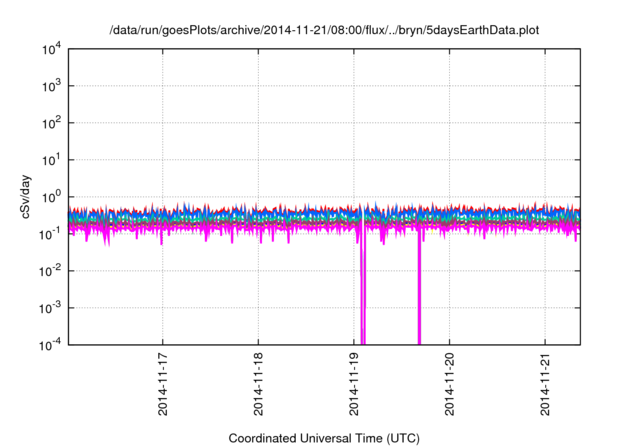
Task: Click the 10^1 y-axis tick label
Action: [51, 160]
